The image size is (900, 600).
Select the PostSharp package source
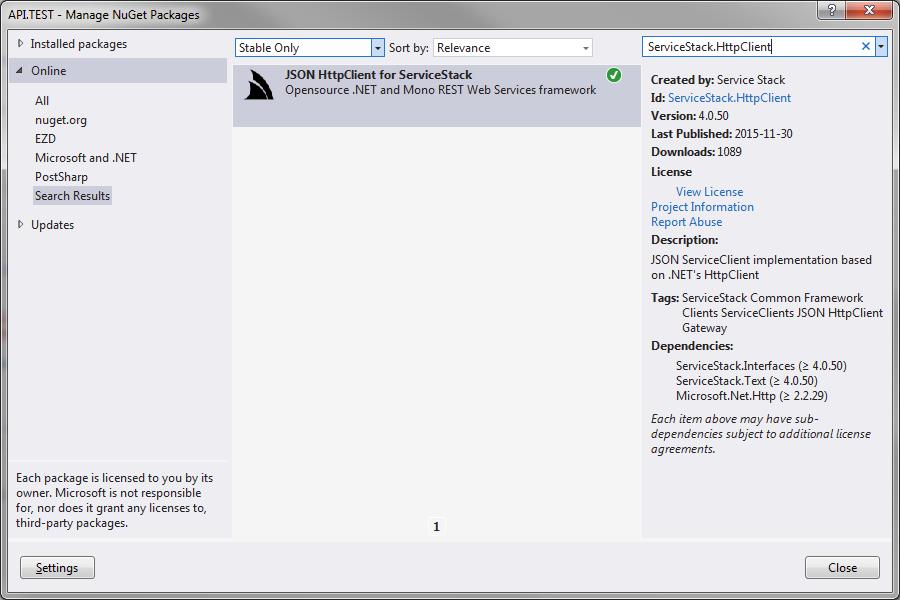[x=61, y=177]
